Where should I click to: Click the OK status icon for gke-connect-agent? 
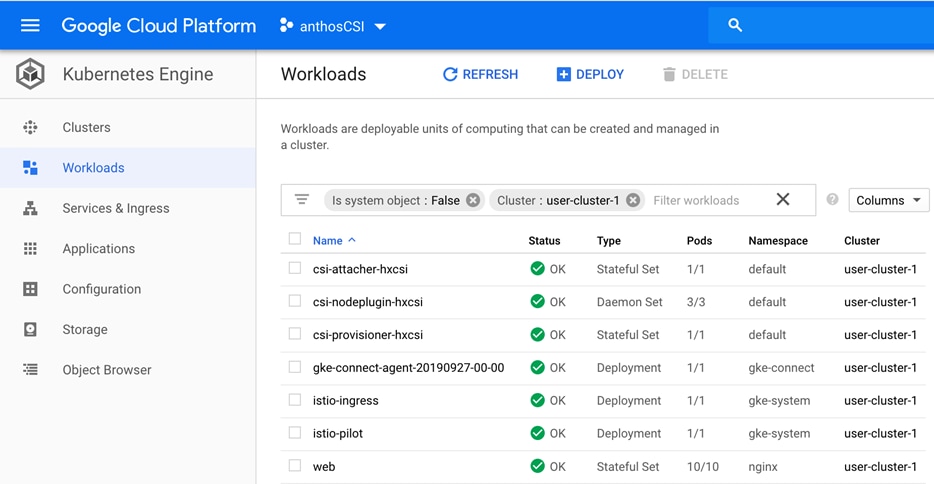[x=537, y=367]
